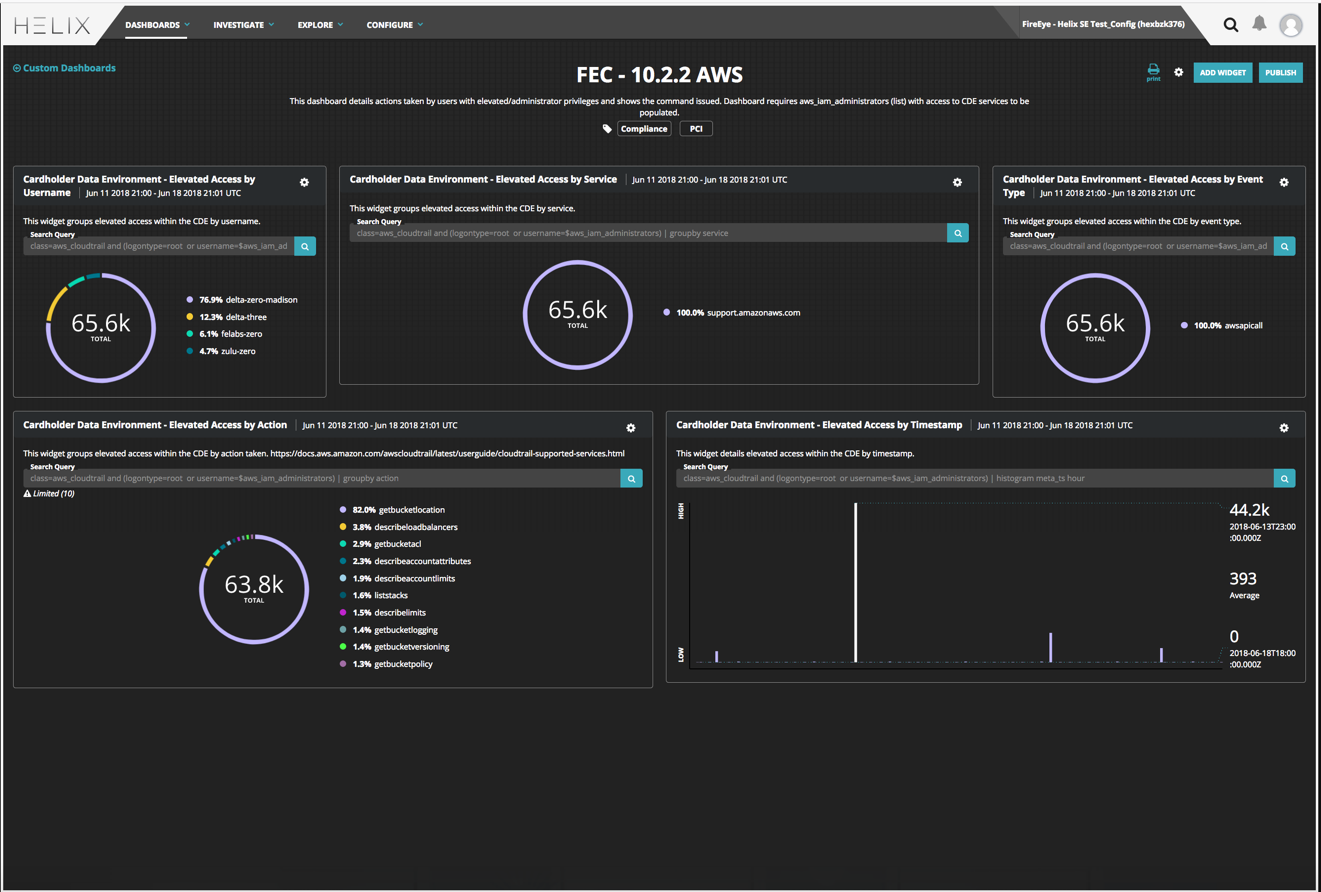Click the getbucketacl legend entry
This screenshot has width=1321, height=892.
coord(381,544)
